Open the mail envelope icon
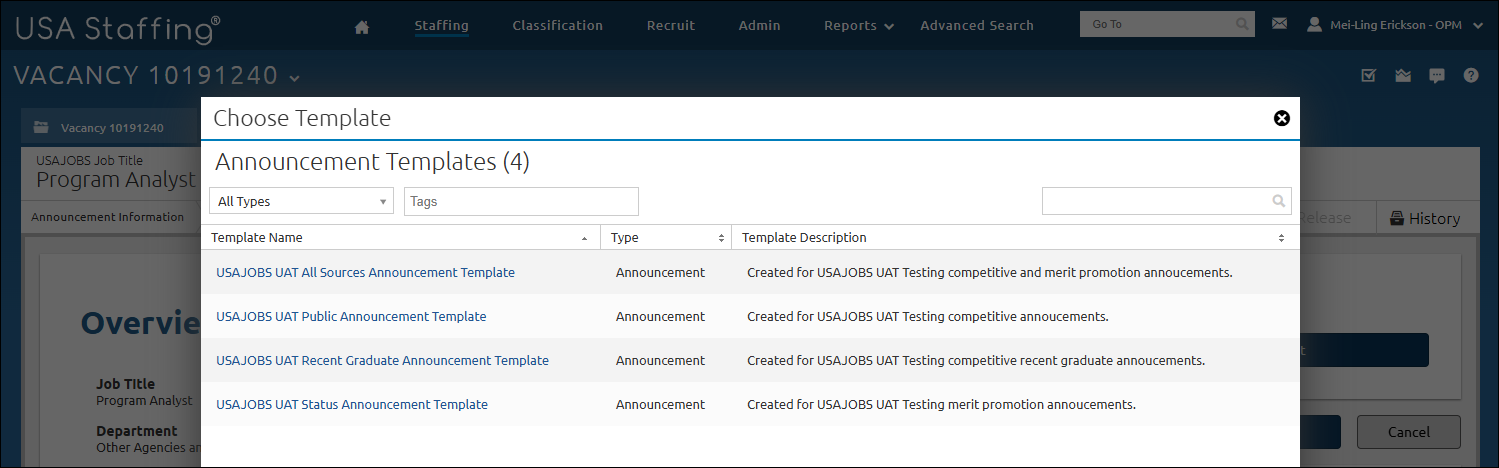 click(1279, 24)
